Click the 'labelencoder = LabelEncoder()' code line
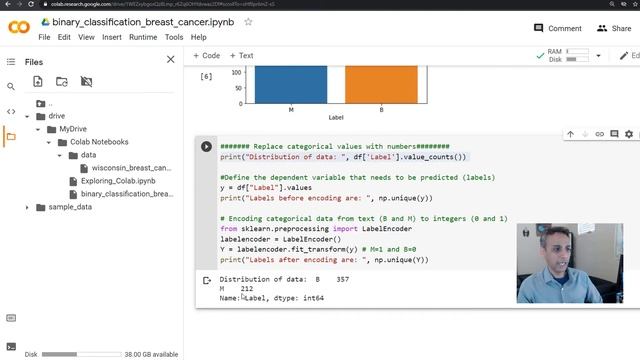640x360 pixels. tap(280, 239)
